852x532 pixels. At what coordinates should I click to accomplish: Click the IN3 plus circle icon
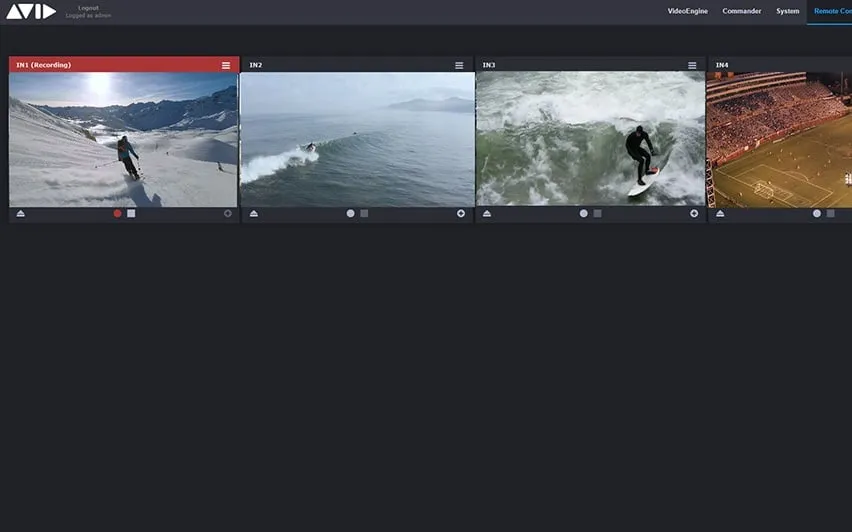pyautogui.click(x=694, y=214)
